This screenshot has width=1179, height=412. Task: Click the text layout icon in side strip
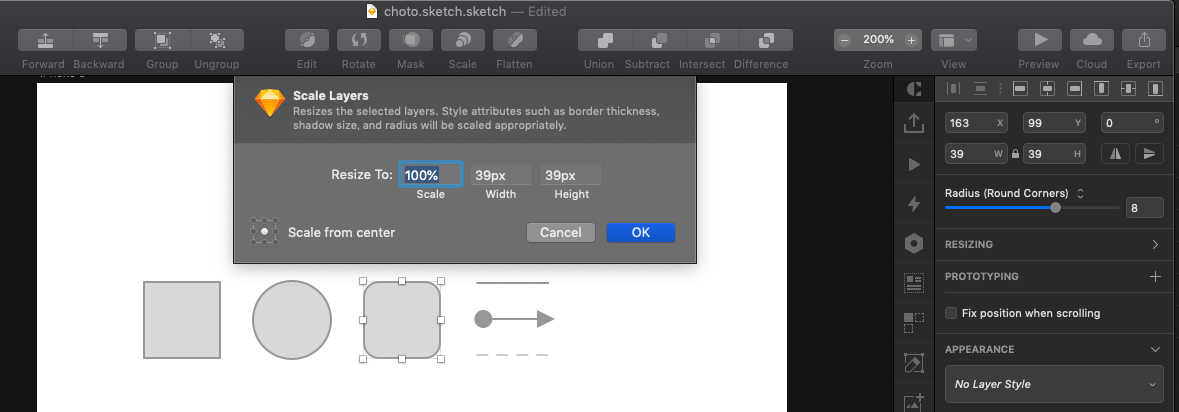tap(914, 283)
